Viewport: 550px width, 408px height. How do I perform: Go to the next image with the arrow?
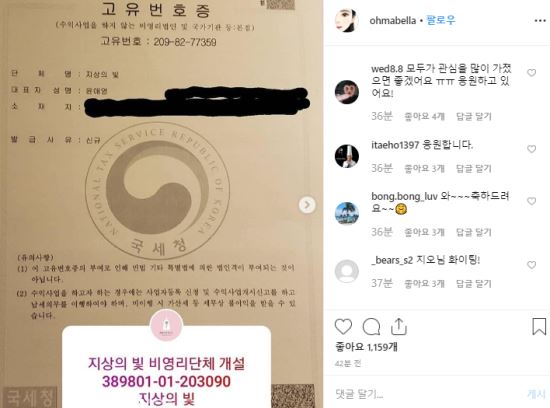click(307, 205)
